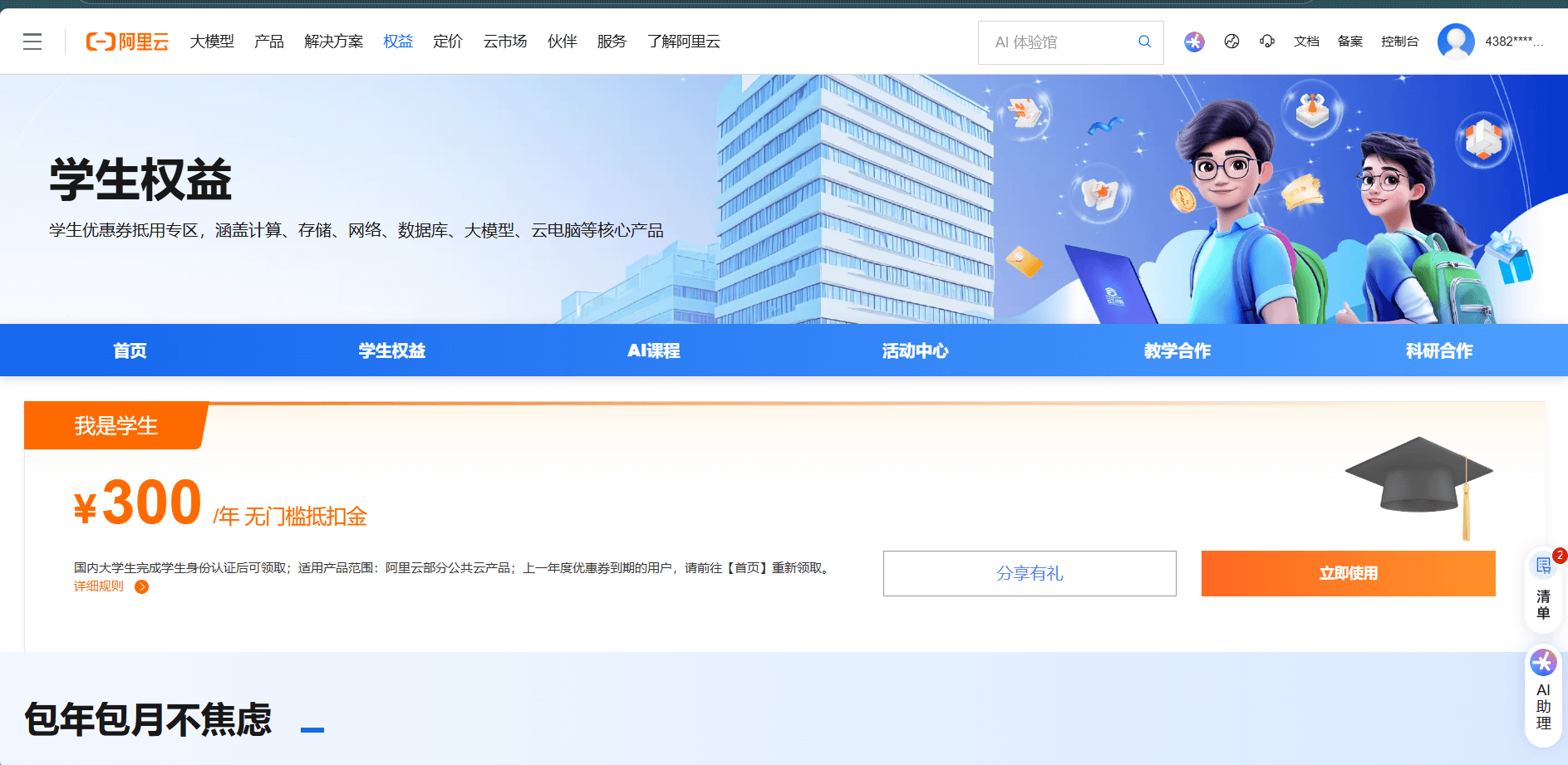Expand the 了解阿里云 navigation menu
Image resolution: width=1568 pixels, height=765 pixels.
[x=683, y=42]
